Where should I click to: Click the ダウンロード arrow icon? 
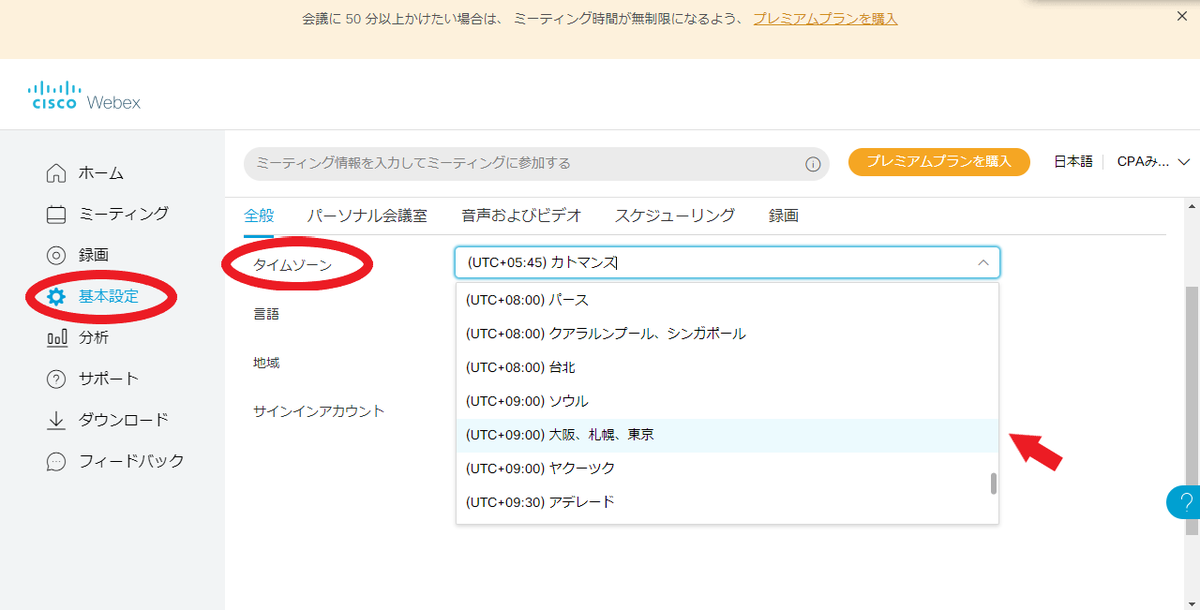click(57, 420)
